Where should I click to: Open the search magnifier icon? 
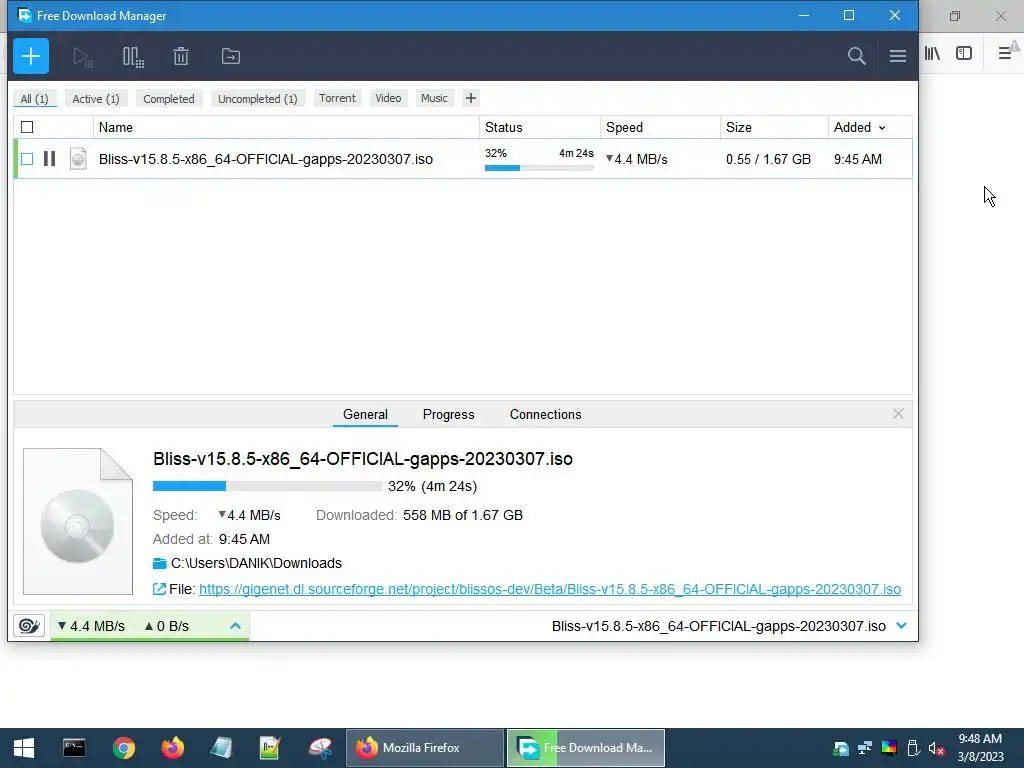[856, 56]
